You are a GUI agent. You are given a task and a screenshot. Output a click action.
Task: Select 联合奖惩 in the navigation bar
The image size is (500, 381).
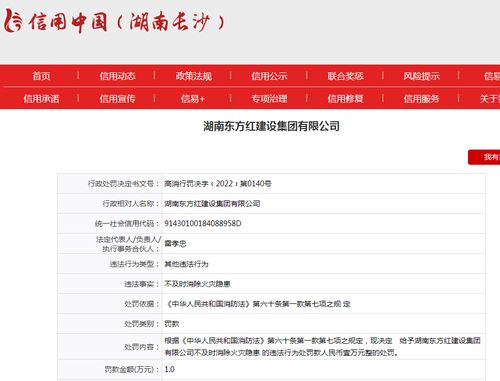[x=345, y=76]
